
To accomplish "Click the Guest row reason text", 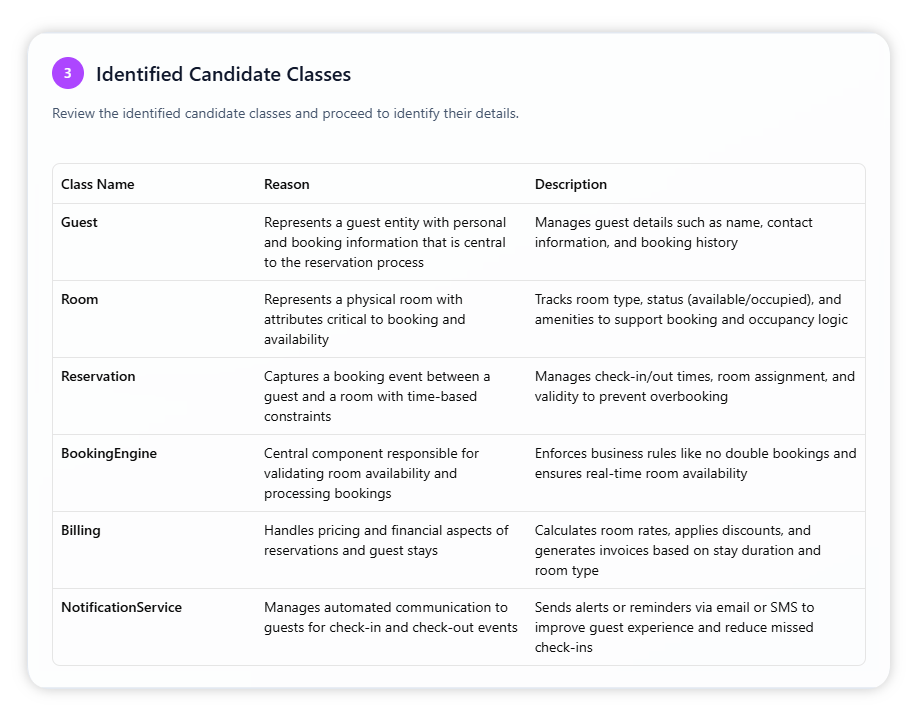I will [x=385, y=242].
